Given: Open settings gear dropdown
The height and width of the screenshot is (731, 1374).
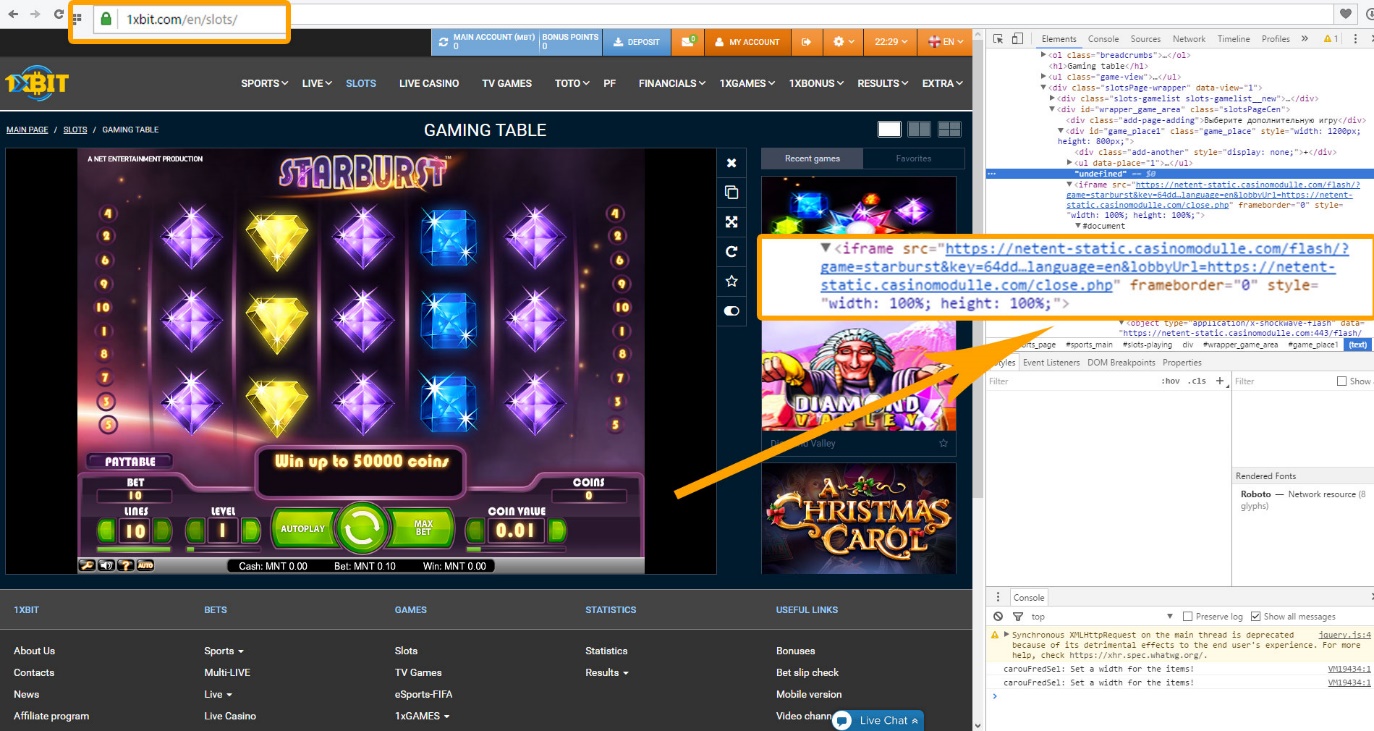Looking at the screenshot, I should coord(843,42).
